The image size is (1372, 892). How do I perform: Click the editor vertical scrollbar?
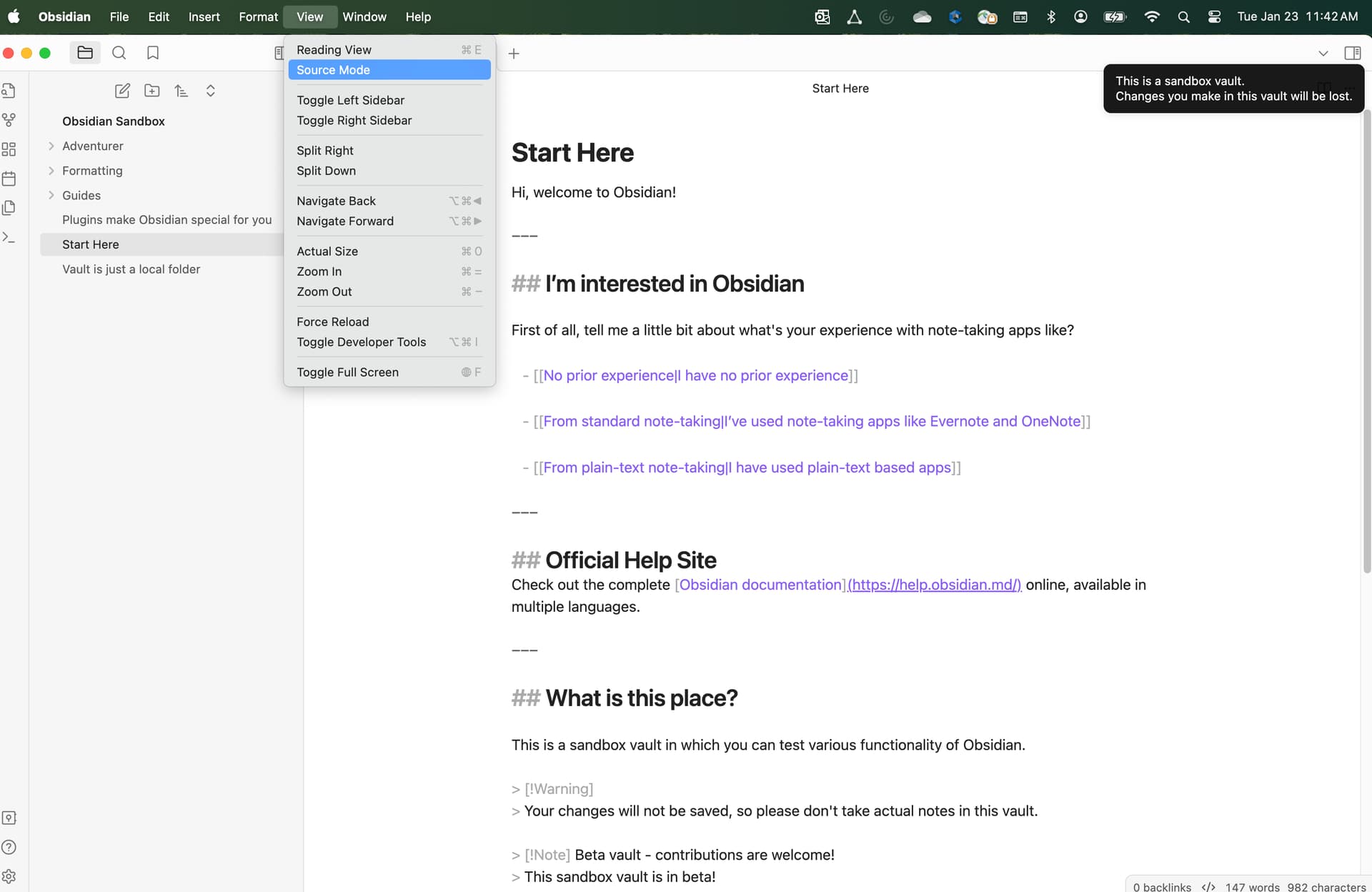1366,342
